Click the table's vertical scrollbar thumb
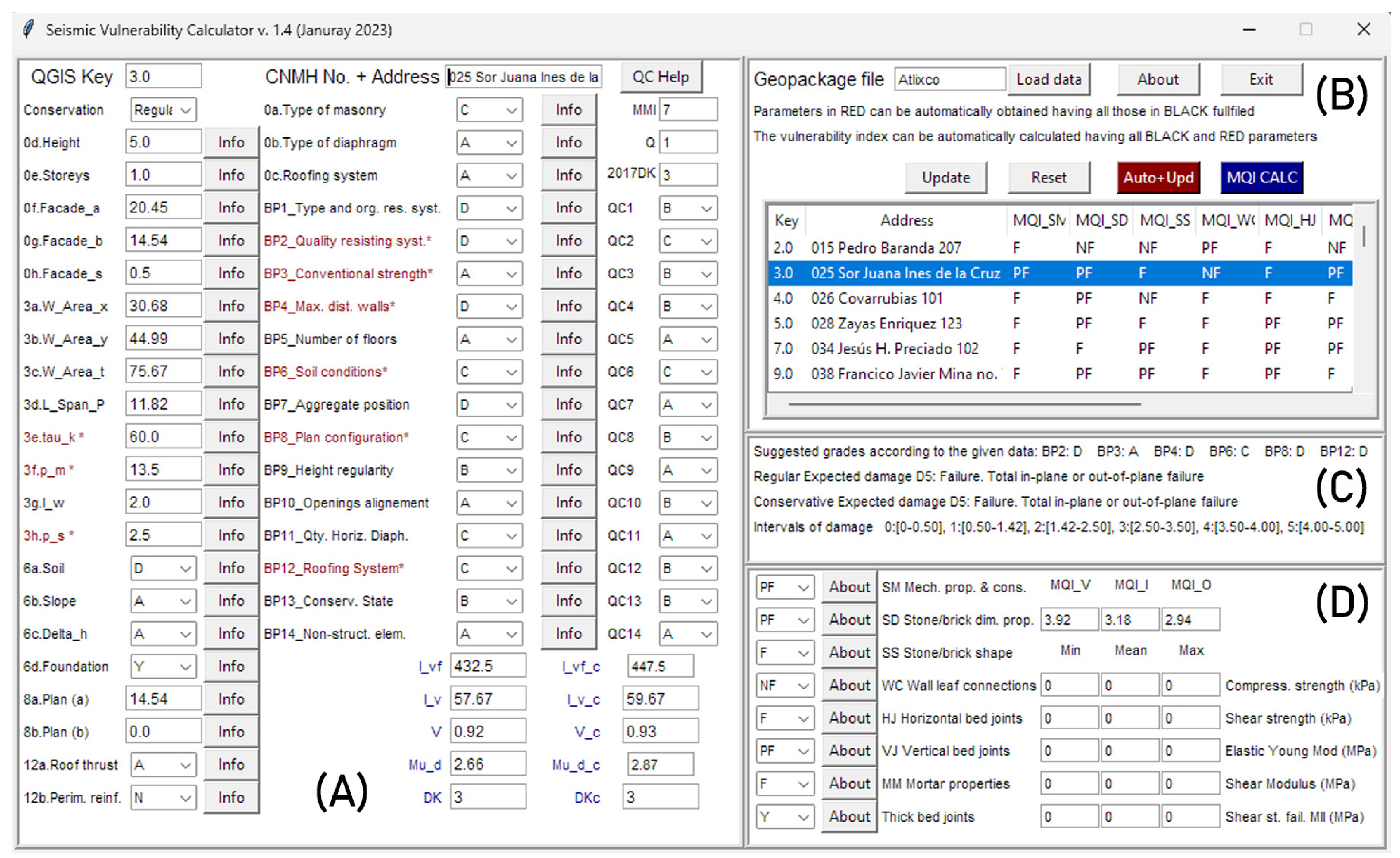 pos(1364,236)
